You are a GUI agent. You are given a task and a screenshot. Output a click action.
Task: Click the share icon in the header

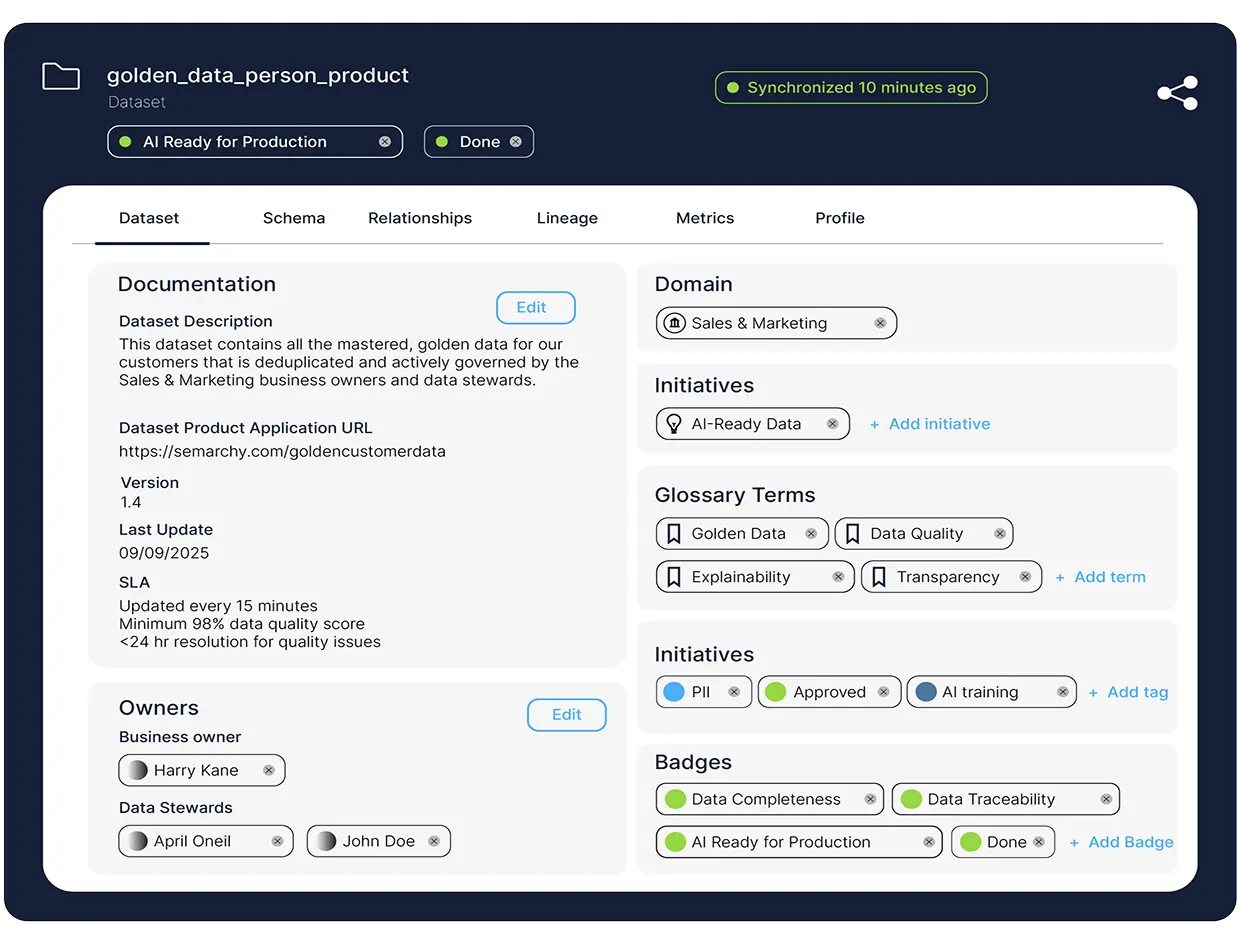tap(1177, 93)
